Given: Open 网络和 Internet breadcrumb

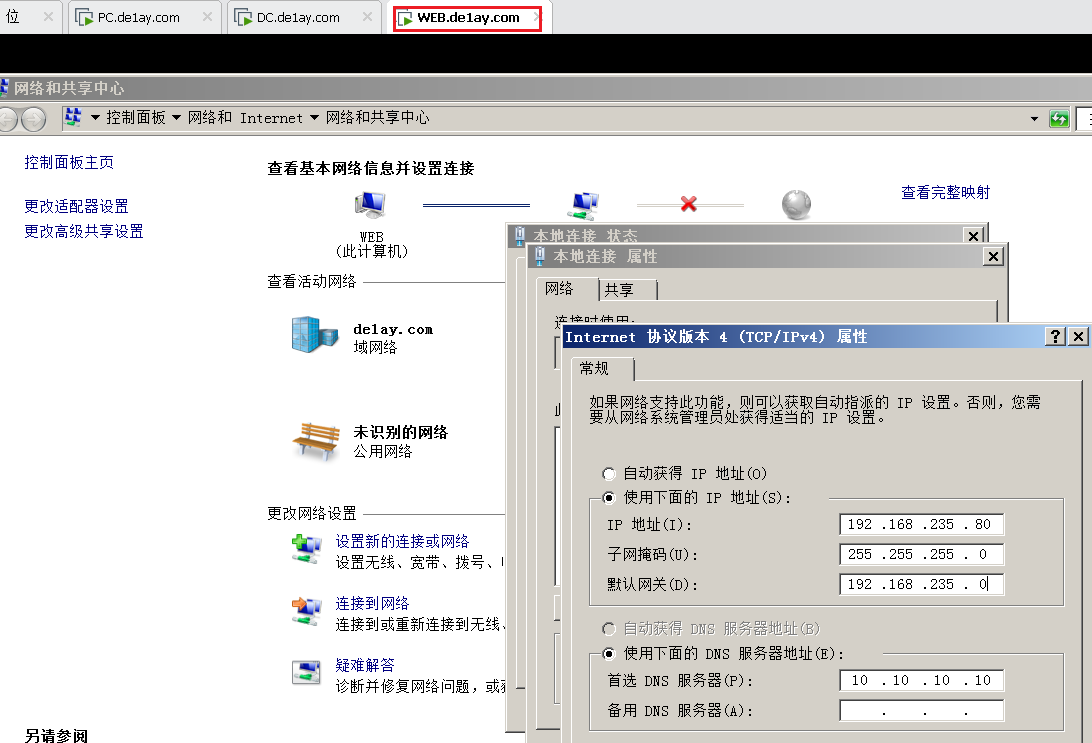Looking at the screenshot, I should 245,118.
